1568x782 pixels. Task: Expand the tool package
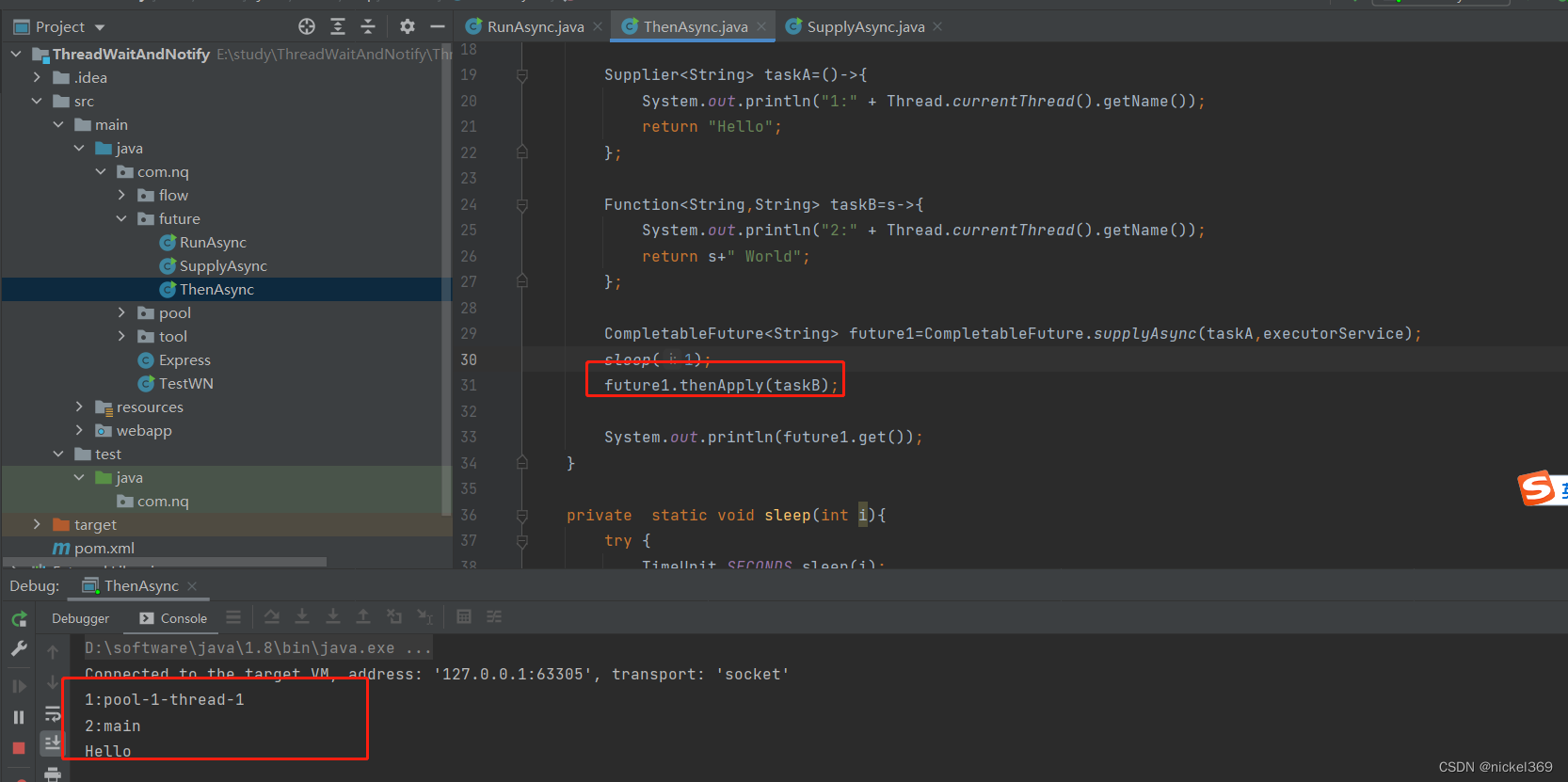click(x=121, y=337)
